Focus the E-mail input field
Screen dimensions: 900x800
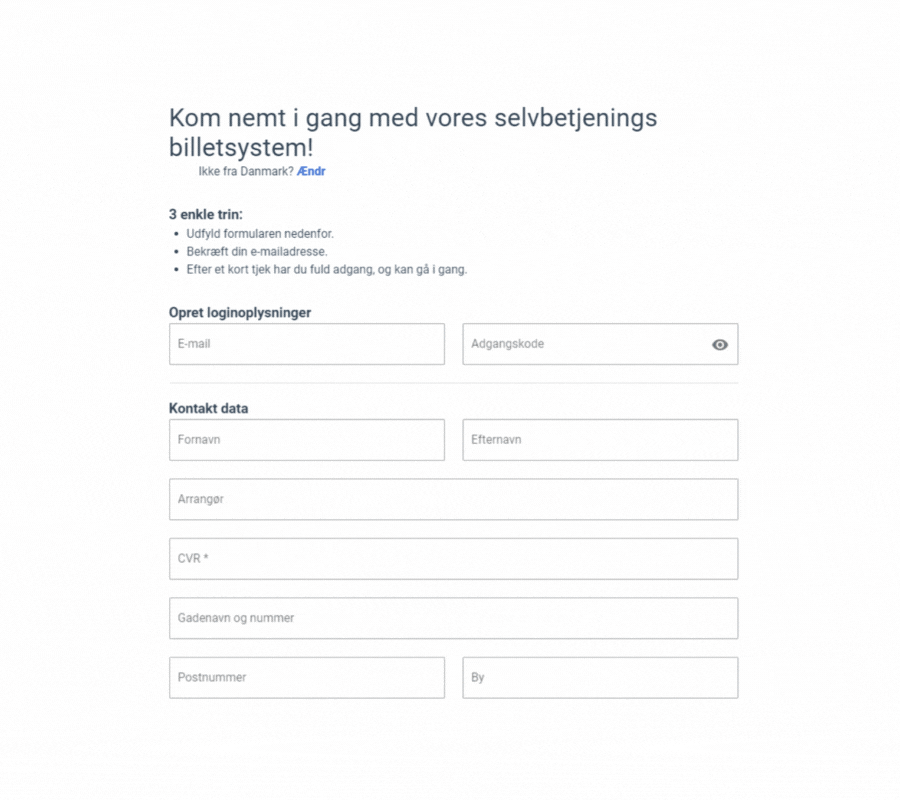coord(306,344)
